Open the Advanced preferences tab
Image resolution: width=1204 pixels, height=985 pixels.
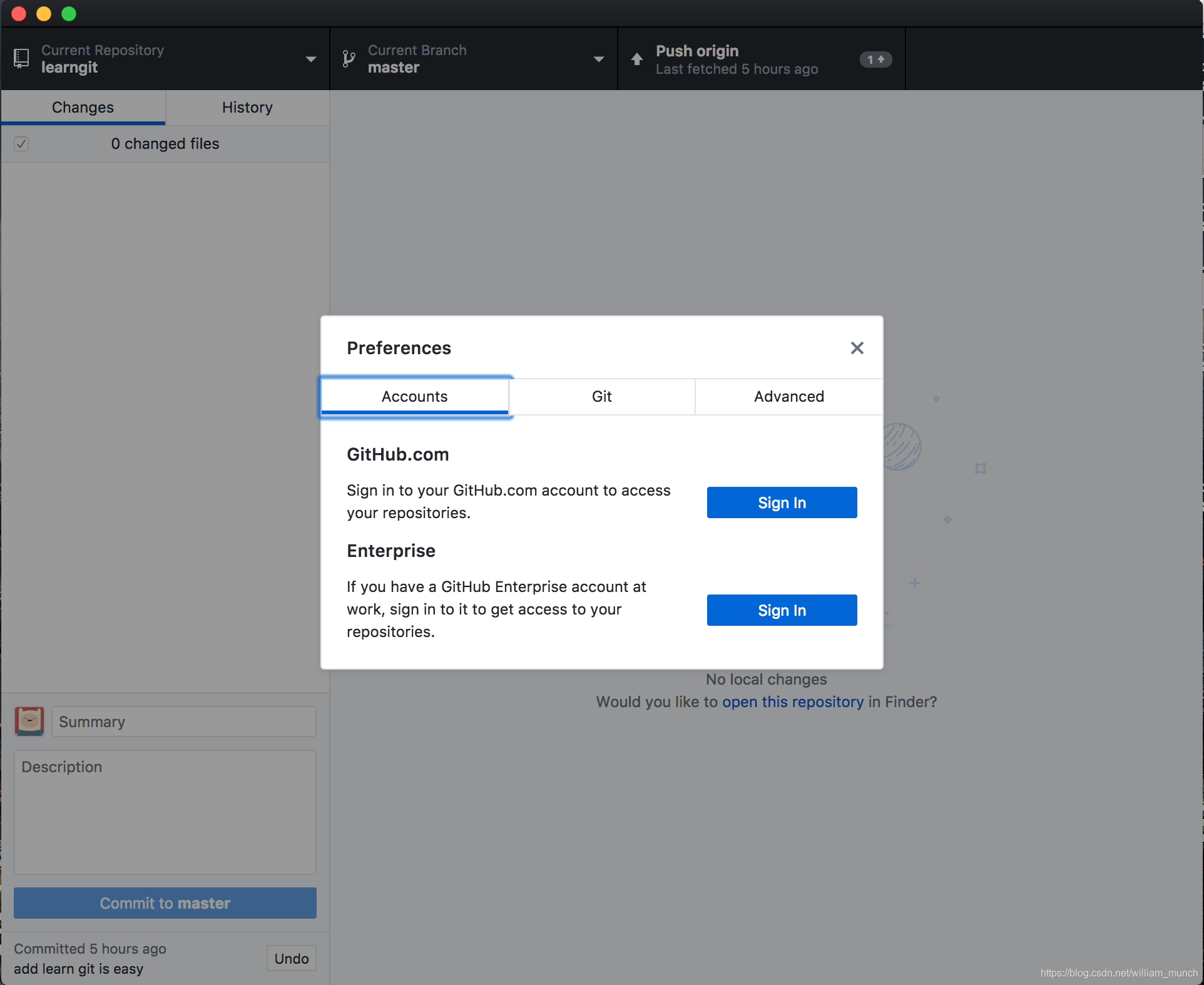[x=788, y=397]
